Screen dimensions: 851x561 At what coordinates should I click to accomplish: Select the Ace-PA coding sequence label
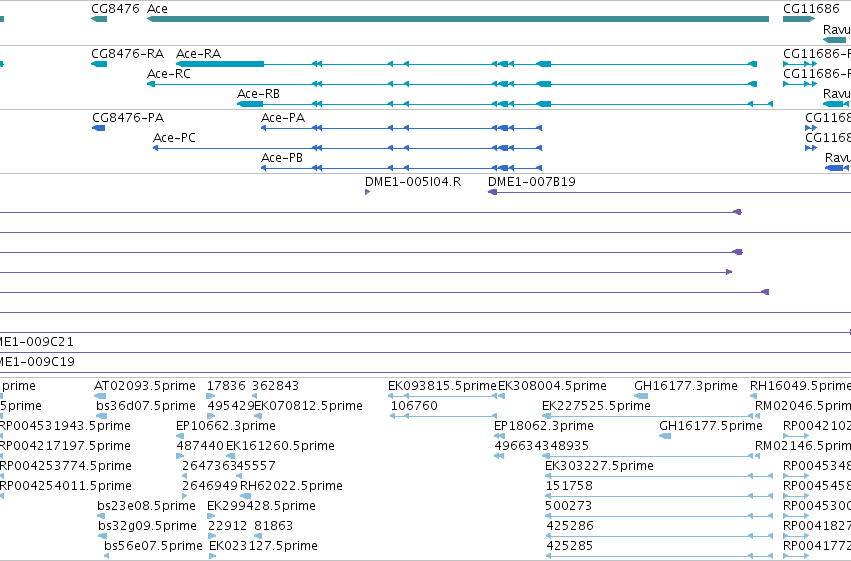pos(283,118)
